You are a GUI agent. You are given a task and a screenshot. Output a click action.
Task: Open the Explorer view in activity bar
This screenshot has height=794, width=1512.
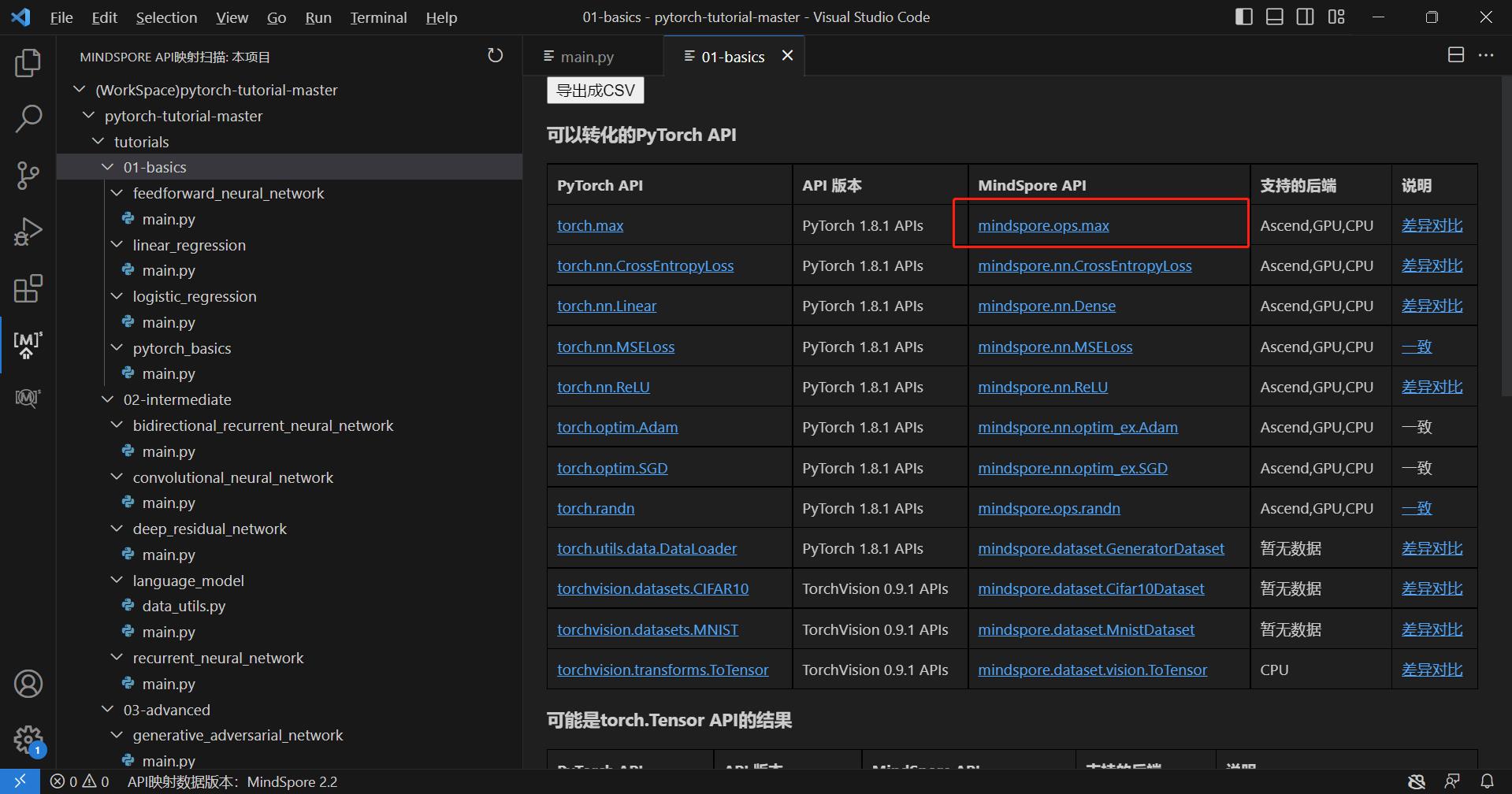click(x=28, y=63)
